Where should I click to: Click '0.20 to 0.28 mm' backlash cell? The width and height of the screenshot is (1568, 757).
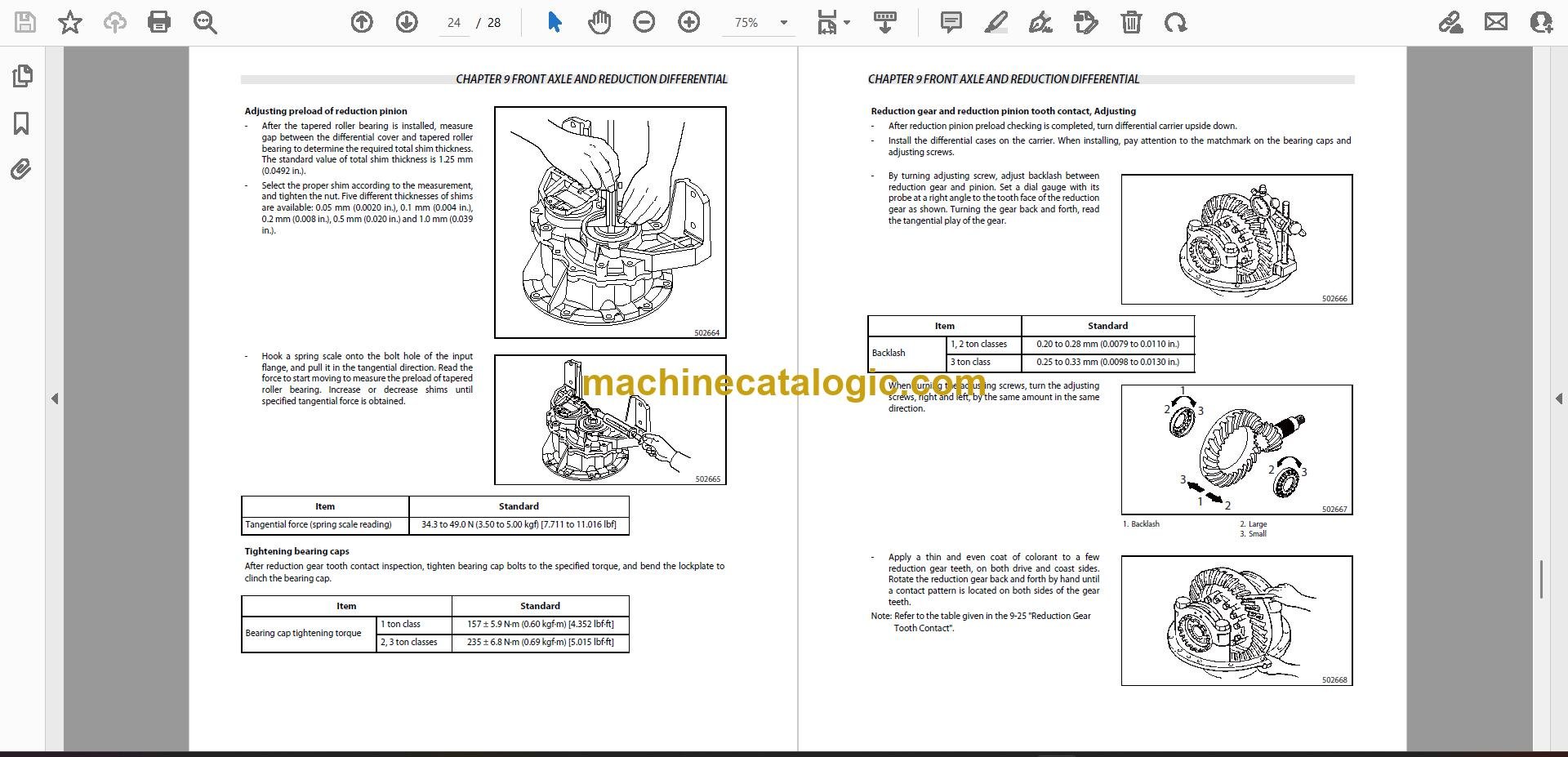(1107, 345)
